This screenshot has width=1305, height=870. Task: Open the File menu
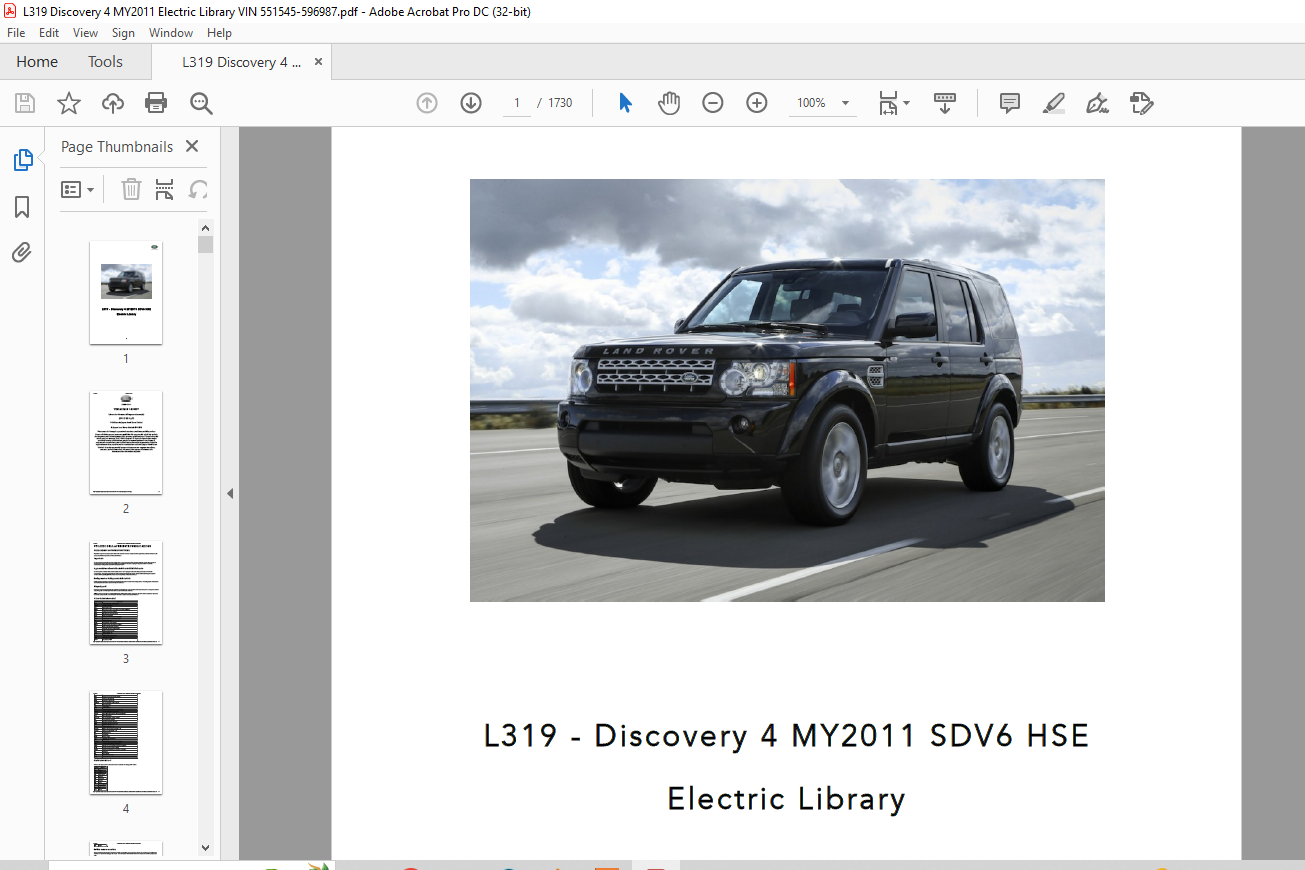[16, 33]
